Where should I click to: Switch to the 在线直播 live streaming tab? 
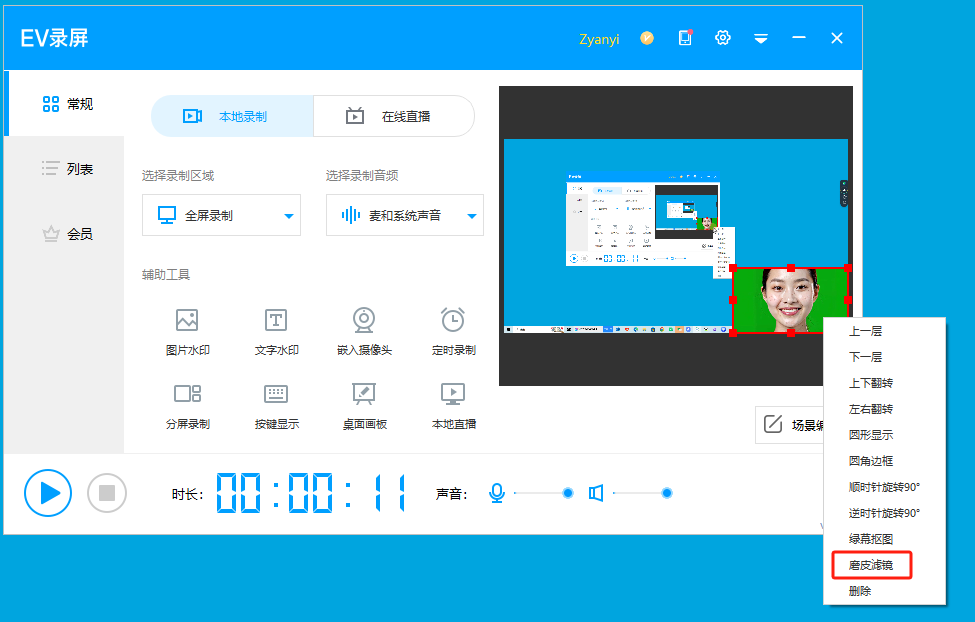[x=393, y=116]
